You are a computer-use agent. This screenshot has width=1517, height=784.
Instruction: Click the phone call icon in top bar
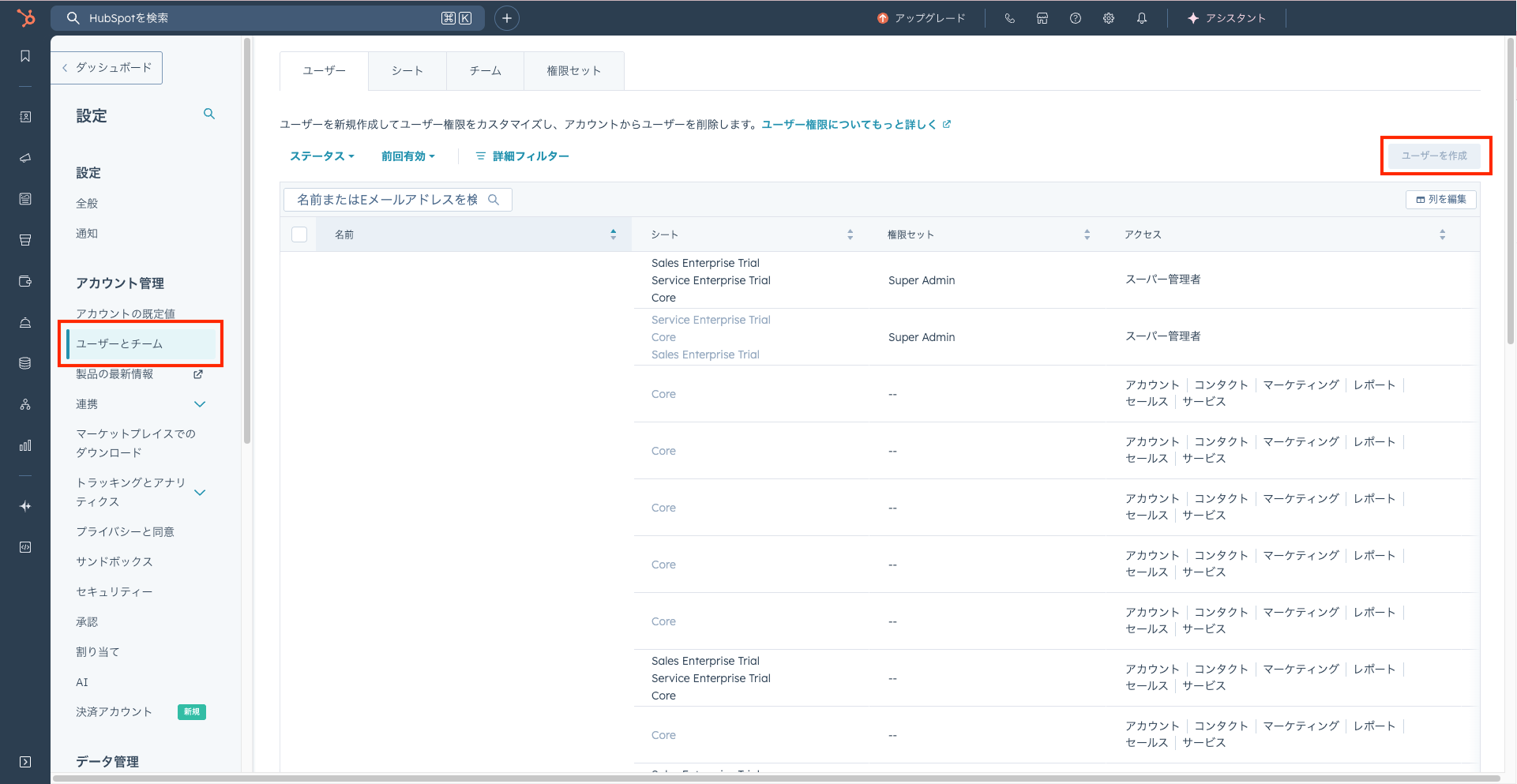click(x=1009, y=18)
